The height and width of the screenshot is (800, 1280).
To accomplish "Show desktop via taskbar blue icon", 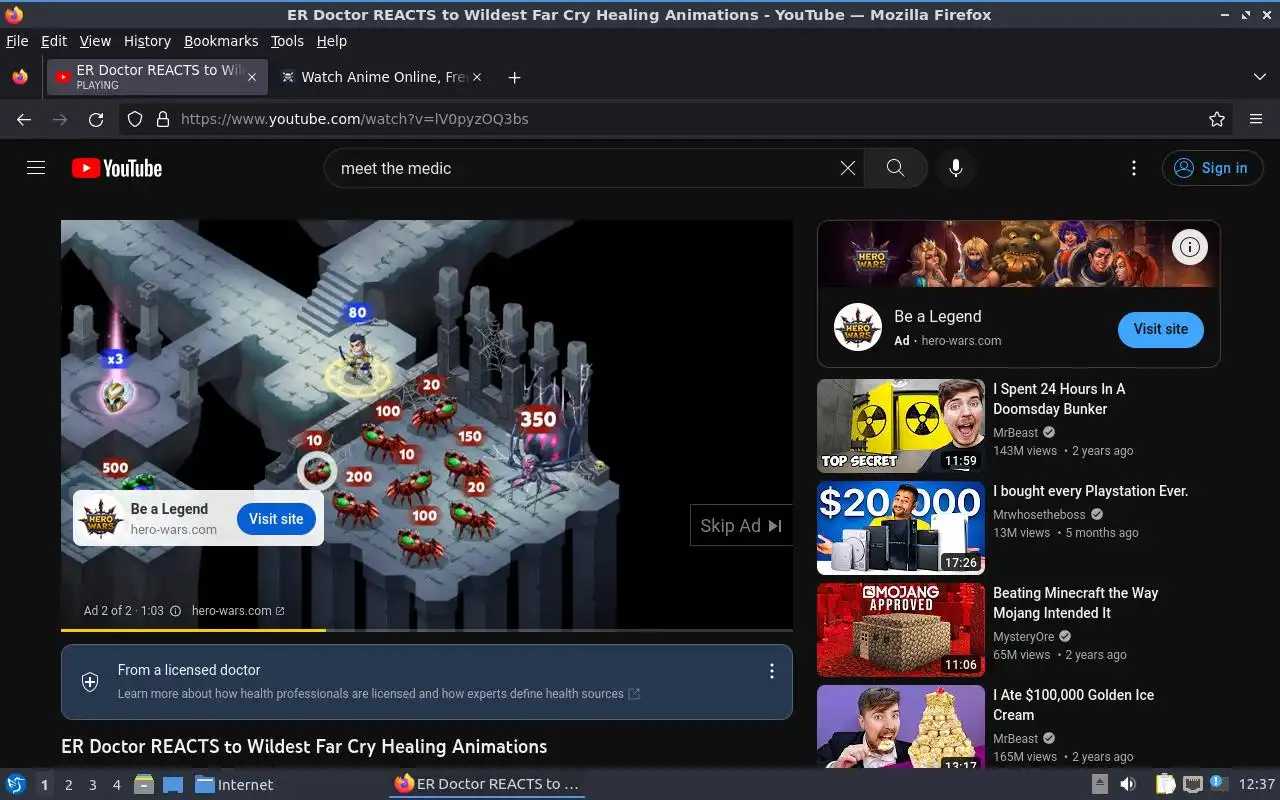I will (x=172, y=784).
